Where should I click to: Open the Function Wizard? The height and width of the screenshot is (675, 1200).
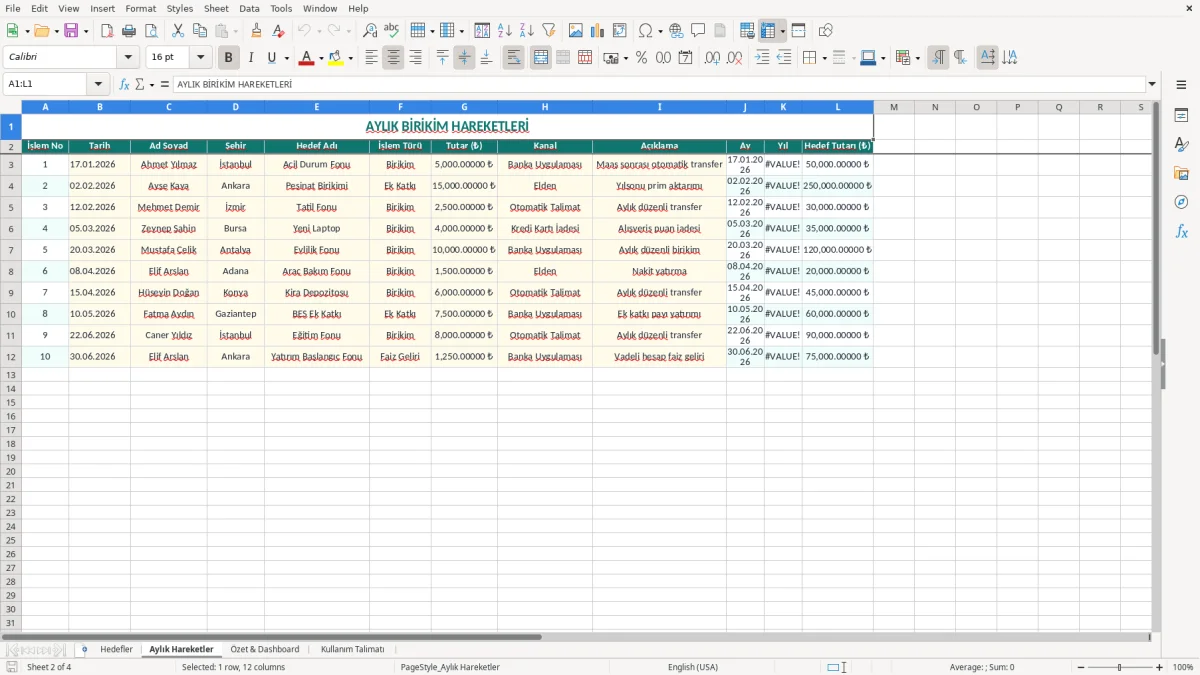click(125, 84)
